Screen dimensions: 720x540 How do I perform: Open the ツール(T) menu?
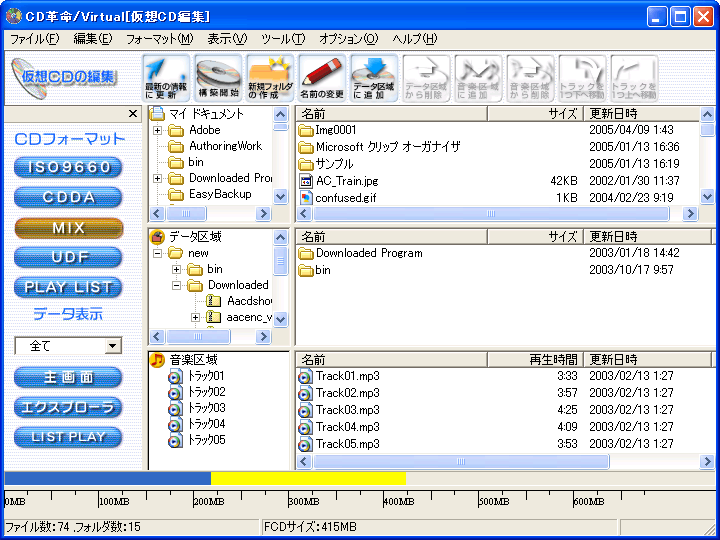(283, 39)
